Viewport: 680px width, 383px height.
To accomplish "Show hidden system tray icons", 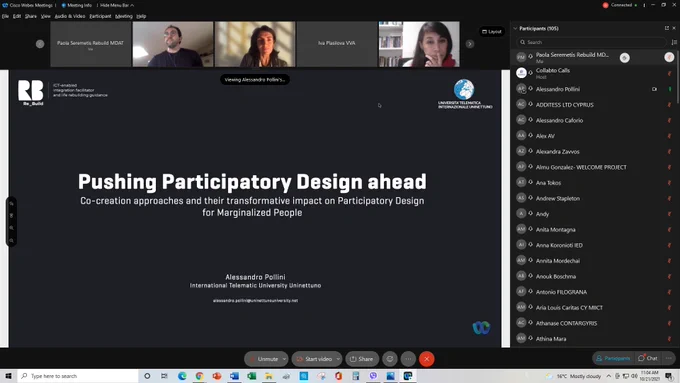I will click(x=608, y=376).
